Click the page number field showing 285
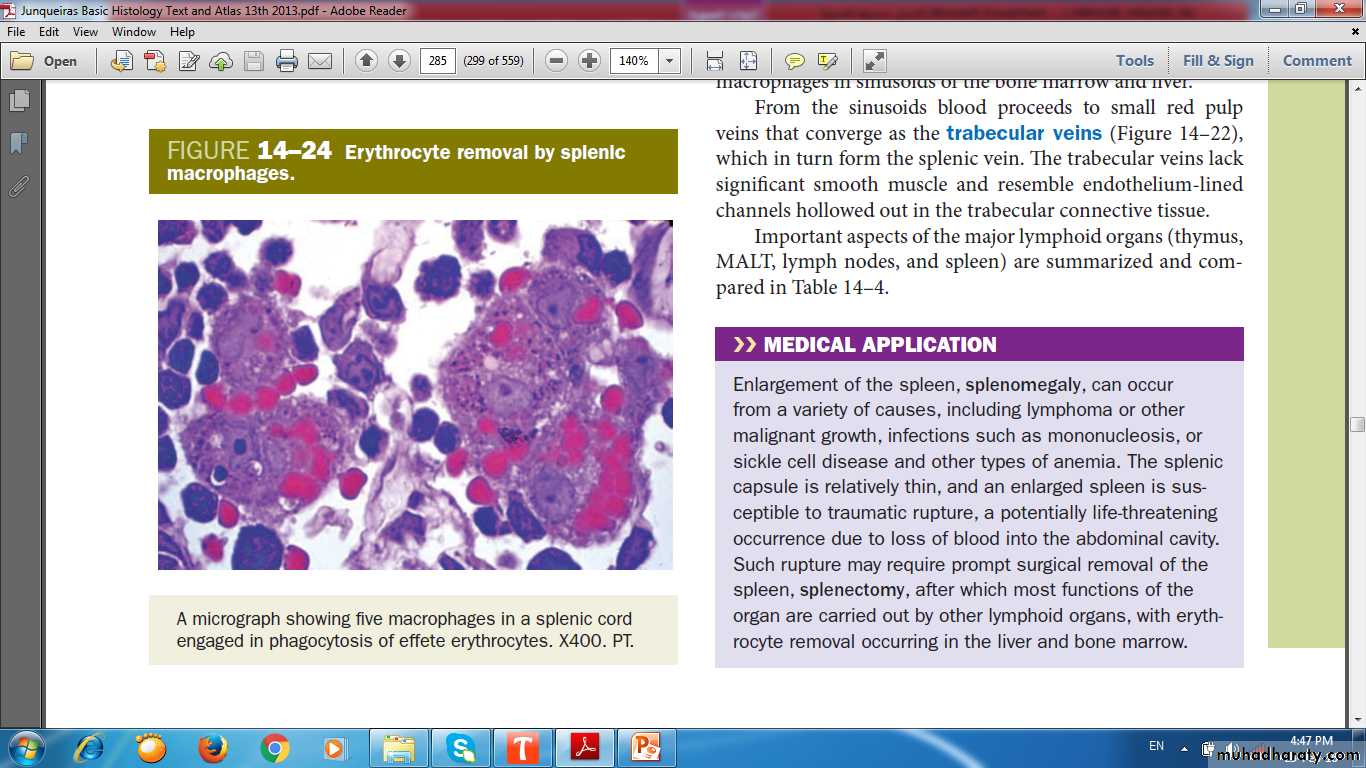 [437, 61]
